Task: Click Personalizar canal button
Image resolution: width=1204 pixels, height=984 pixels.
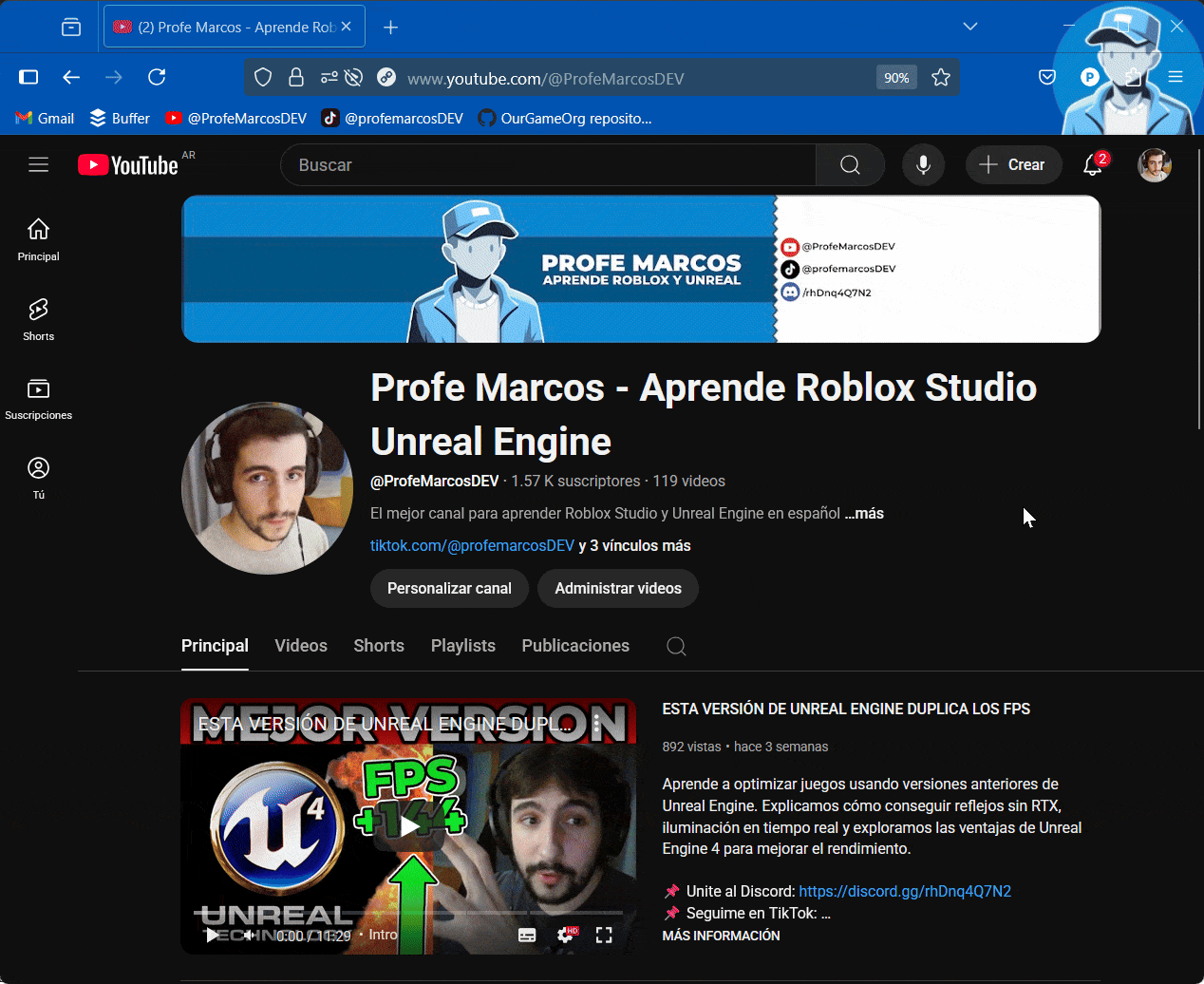Action: point(449,589)
